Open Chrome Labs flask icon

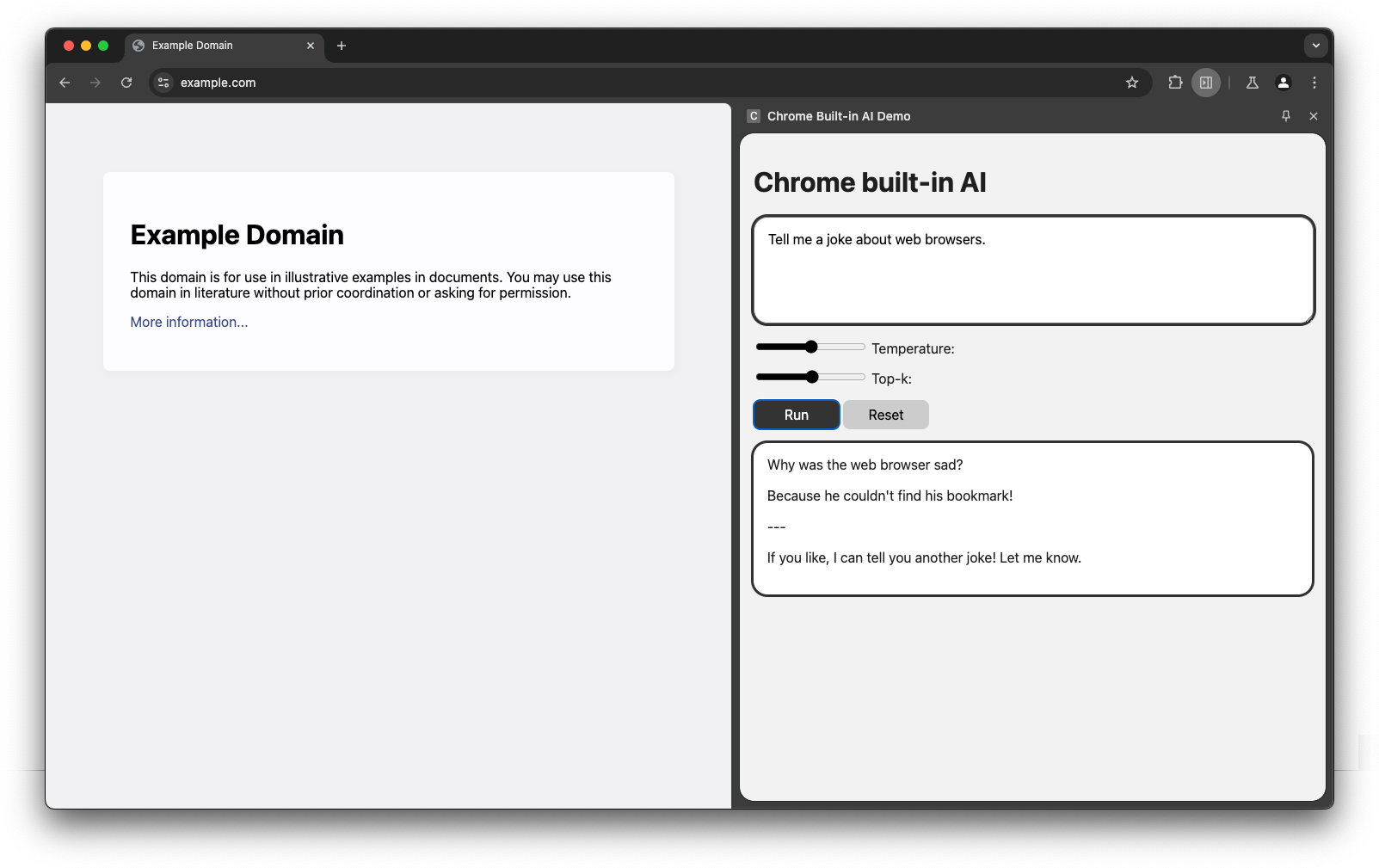point(1253,83)
